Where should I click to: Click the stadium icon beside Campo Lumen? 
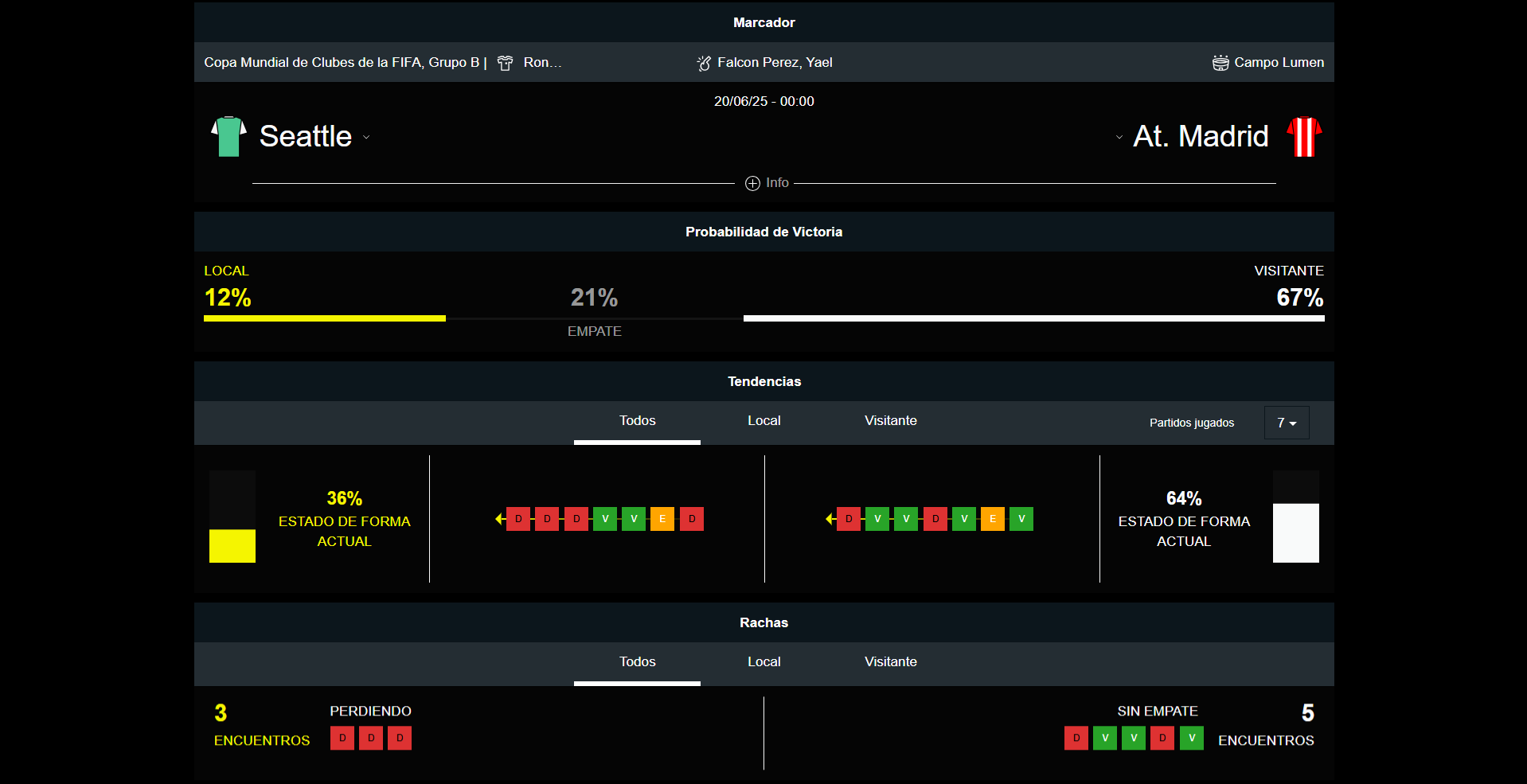pos(1220,63)
